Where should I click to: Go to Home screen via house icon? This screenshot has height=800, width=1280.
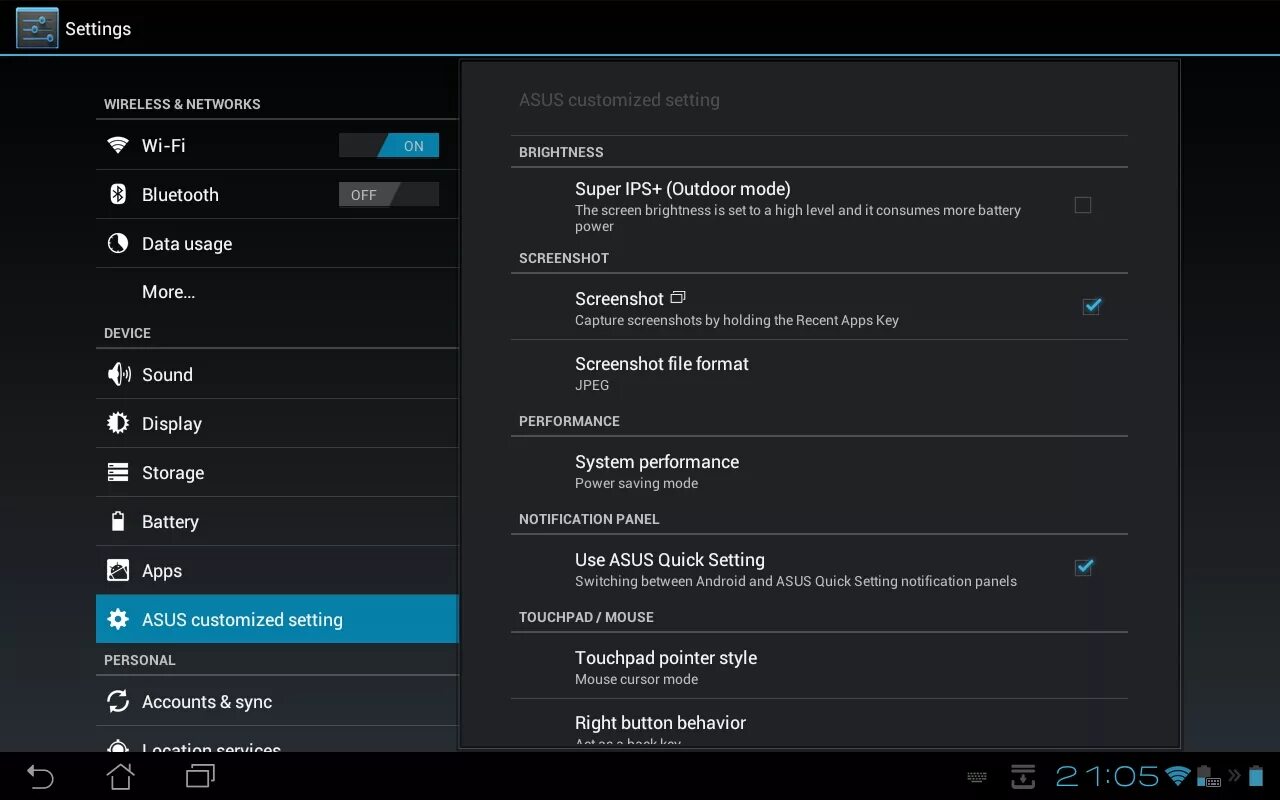point(120,776)
